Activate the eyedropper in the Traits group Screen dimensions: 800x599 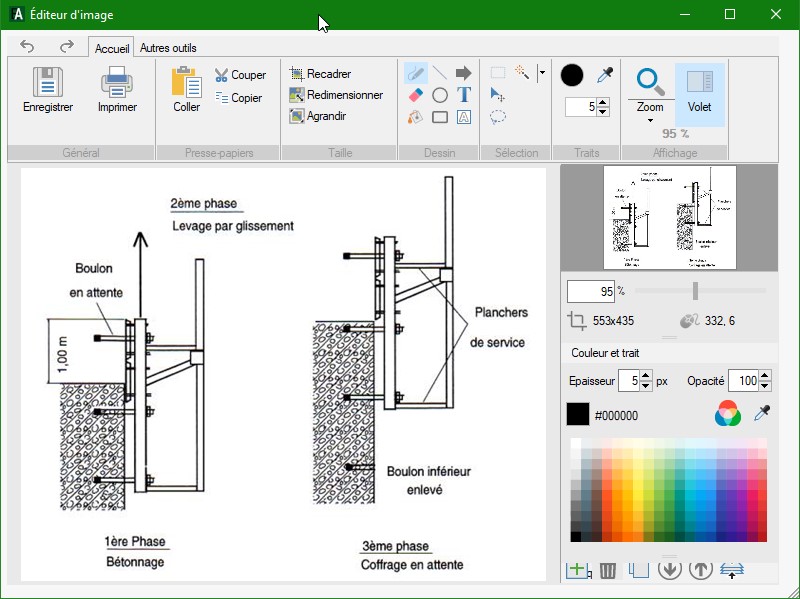pos(605,75)
